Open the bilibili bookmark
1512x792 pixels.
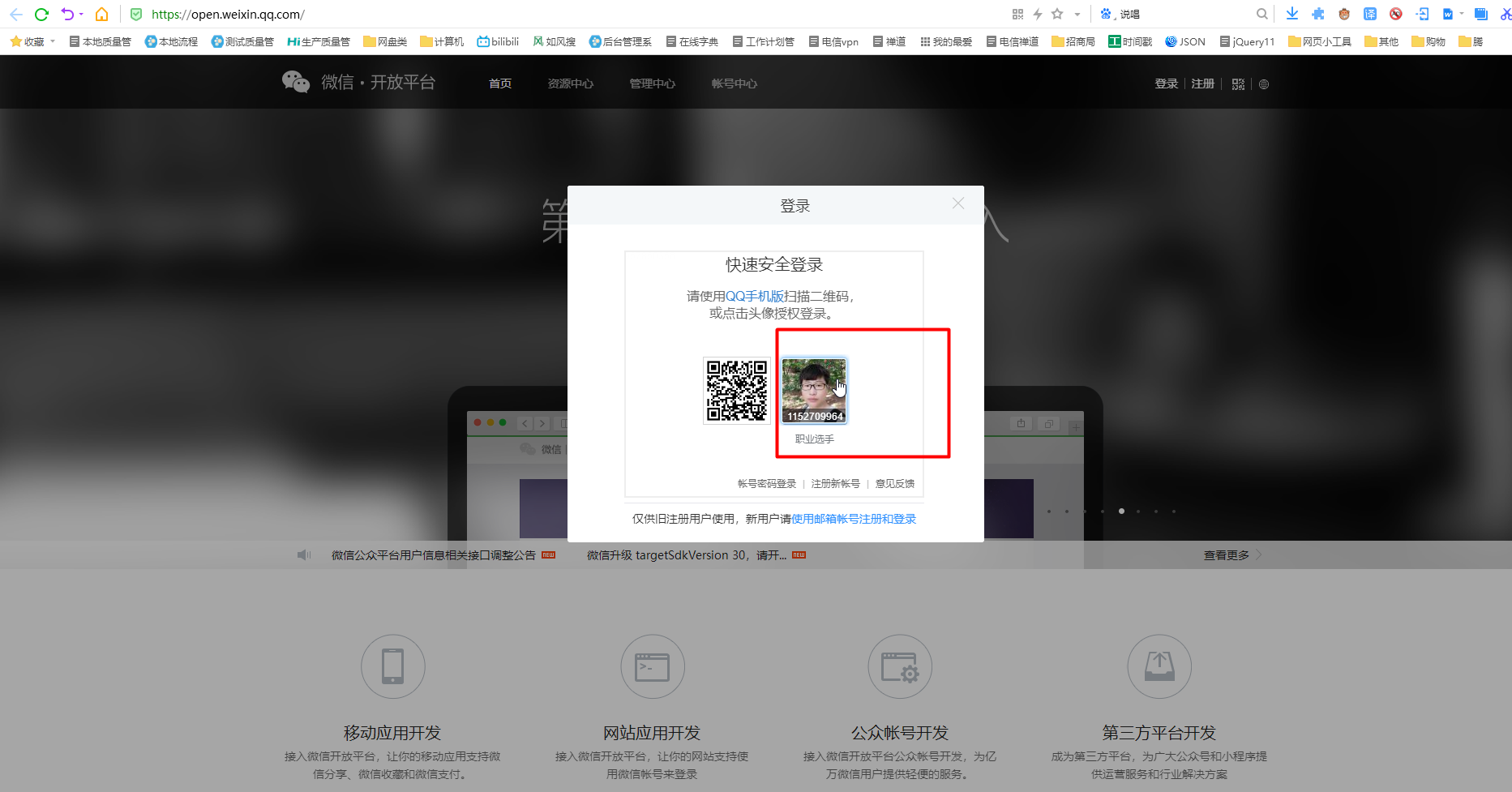(498, 41)
